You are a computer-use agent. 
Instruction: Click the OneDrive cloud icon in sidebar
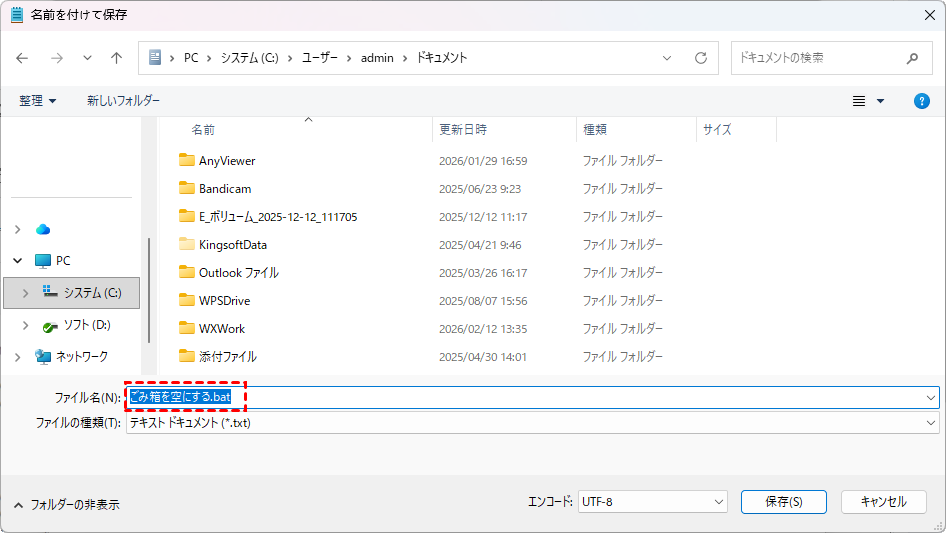(x=43, y=229)
